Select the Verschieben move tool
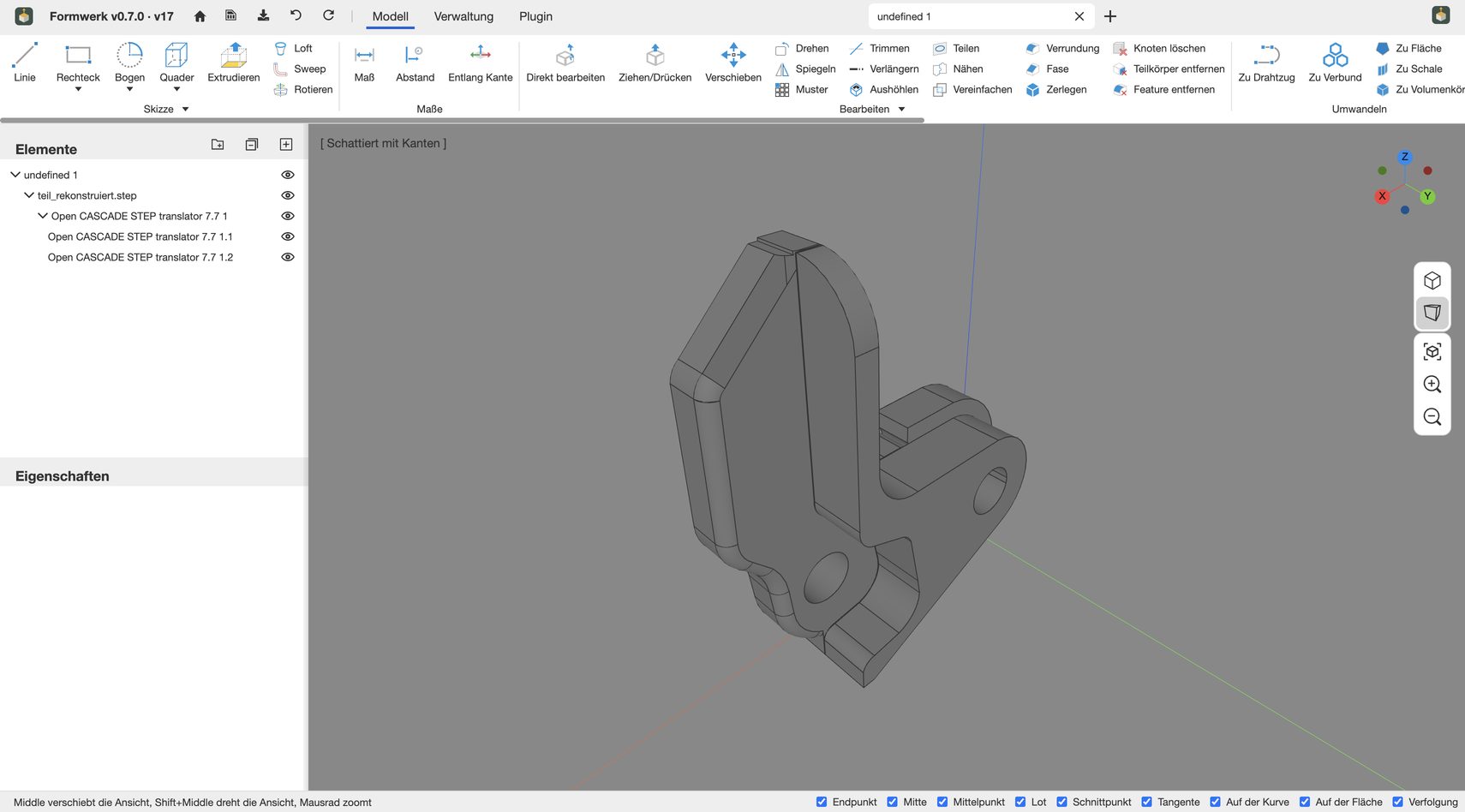 (x=733, y=63)
